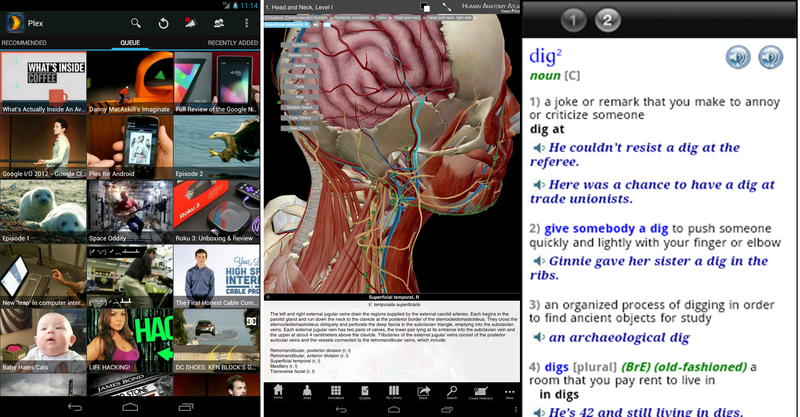800x417 pixels.
Task: Open Episode 2 eagle thumbnail
Action: click(217, 147)
